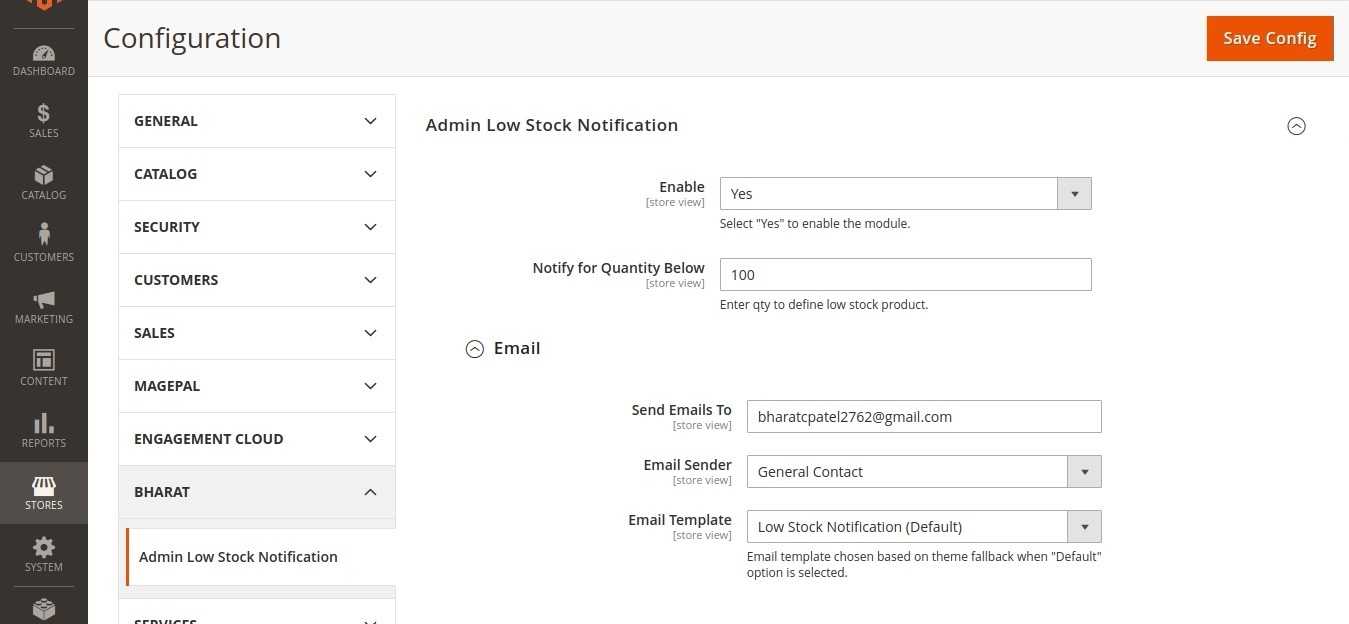The width and height of the screenshot is (1349, 624).
Task: Open the Email Template dropdown
Action: [x=924, y=527]
